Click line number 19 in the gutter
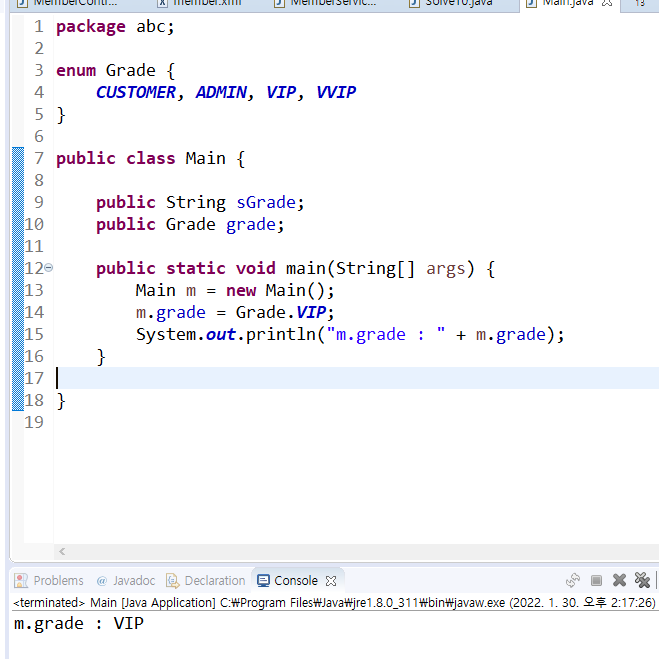This screenshot has width=659, height=659. click(34, 422)
